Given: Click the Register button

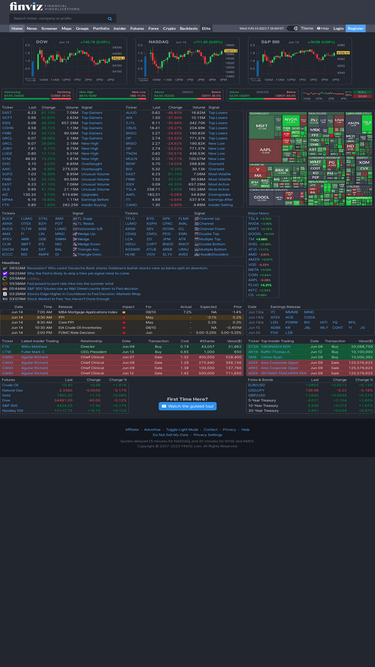Looking at the screenshot, I should 355,29.
